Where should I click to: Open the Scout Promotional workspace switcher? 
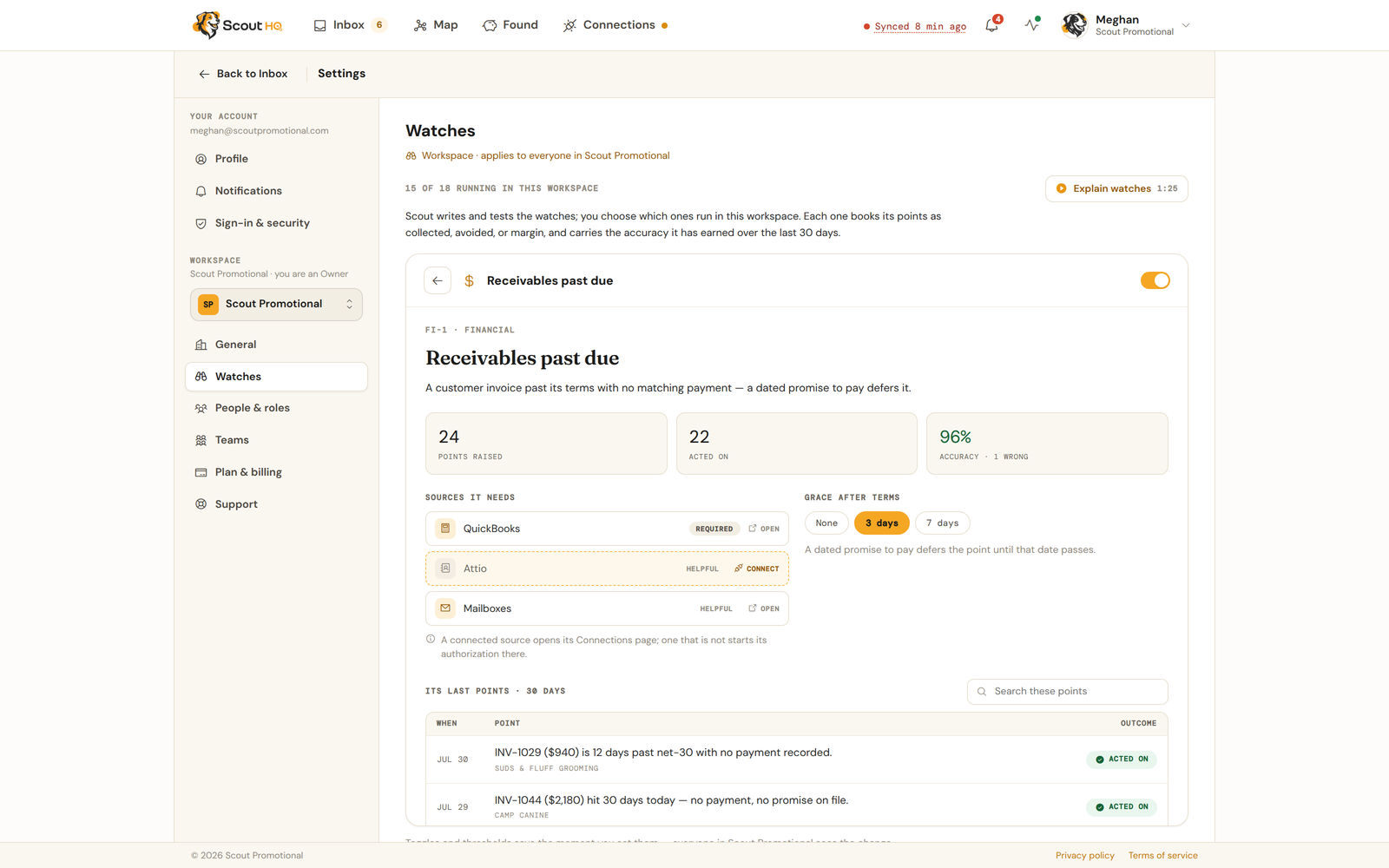[x=276, y=305]
